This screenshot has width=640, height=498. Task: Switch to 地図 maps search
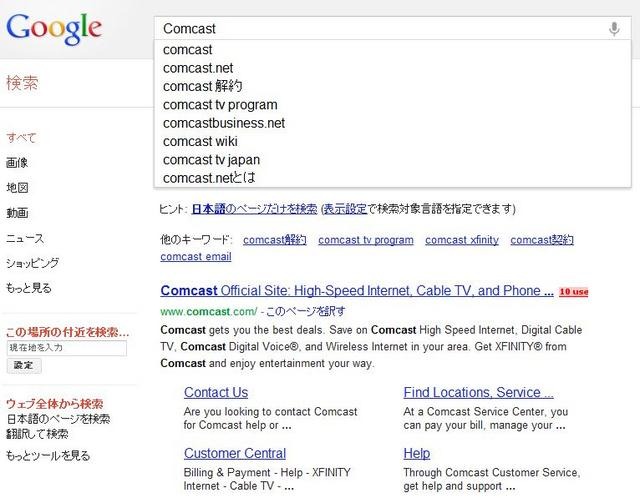[x=17, y=188]
